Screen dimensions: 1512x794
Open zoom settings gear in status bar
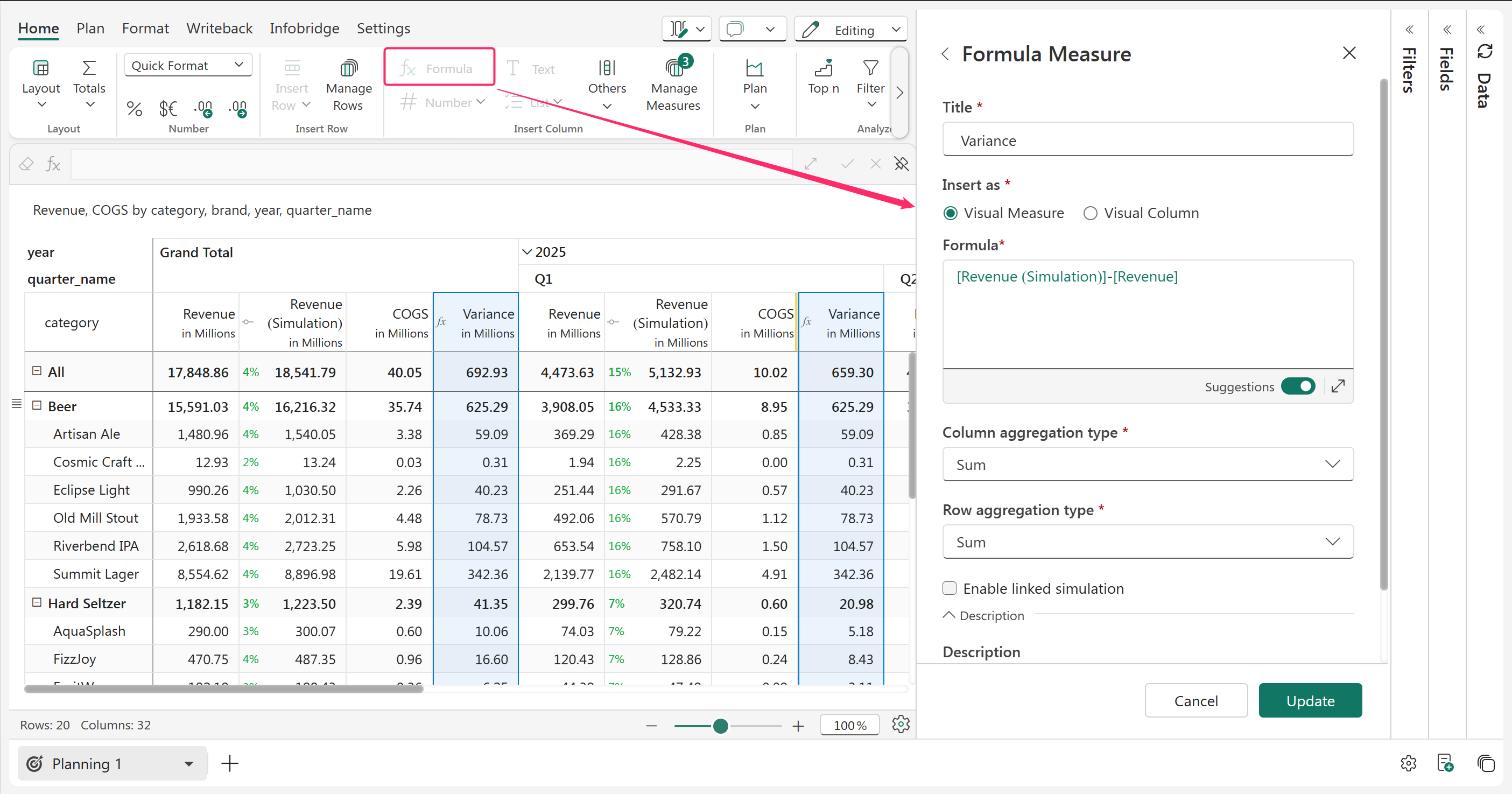coord(901,724)
